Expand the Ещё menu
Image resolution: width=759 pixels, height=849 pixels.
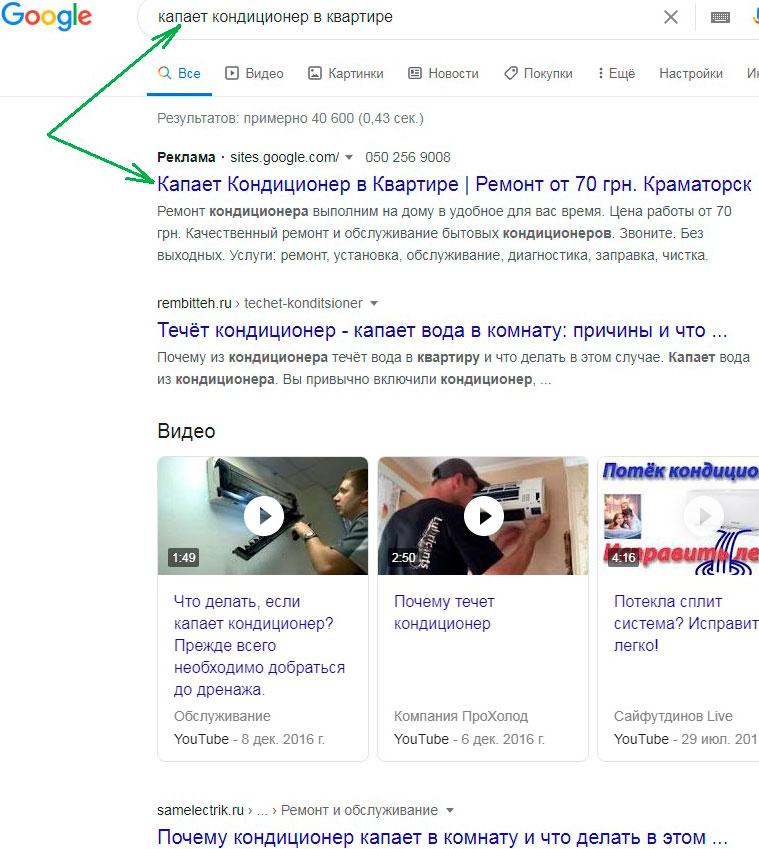[x=616, y=73]
